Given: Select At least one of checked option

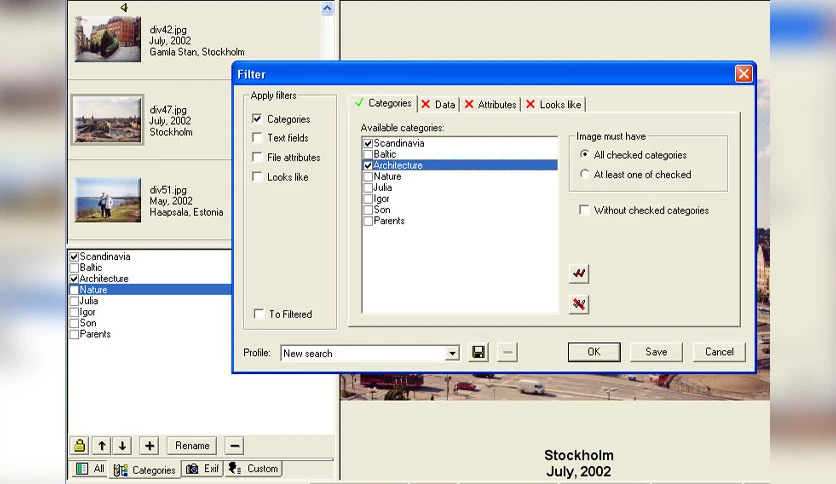Looking at the screenshot, I should [585, 174].
